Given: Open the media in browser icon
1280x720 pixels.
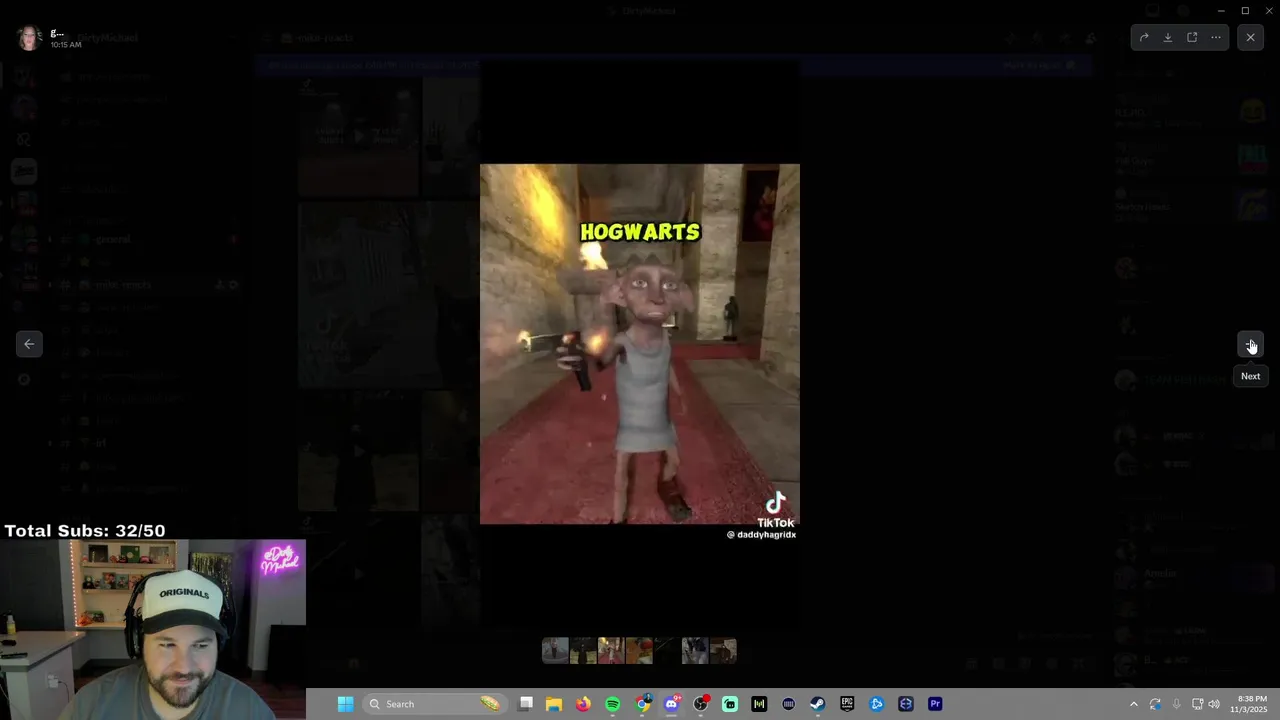Looking at the screenshot, I should click(x=1192, y=37).
